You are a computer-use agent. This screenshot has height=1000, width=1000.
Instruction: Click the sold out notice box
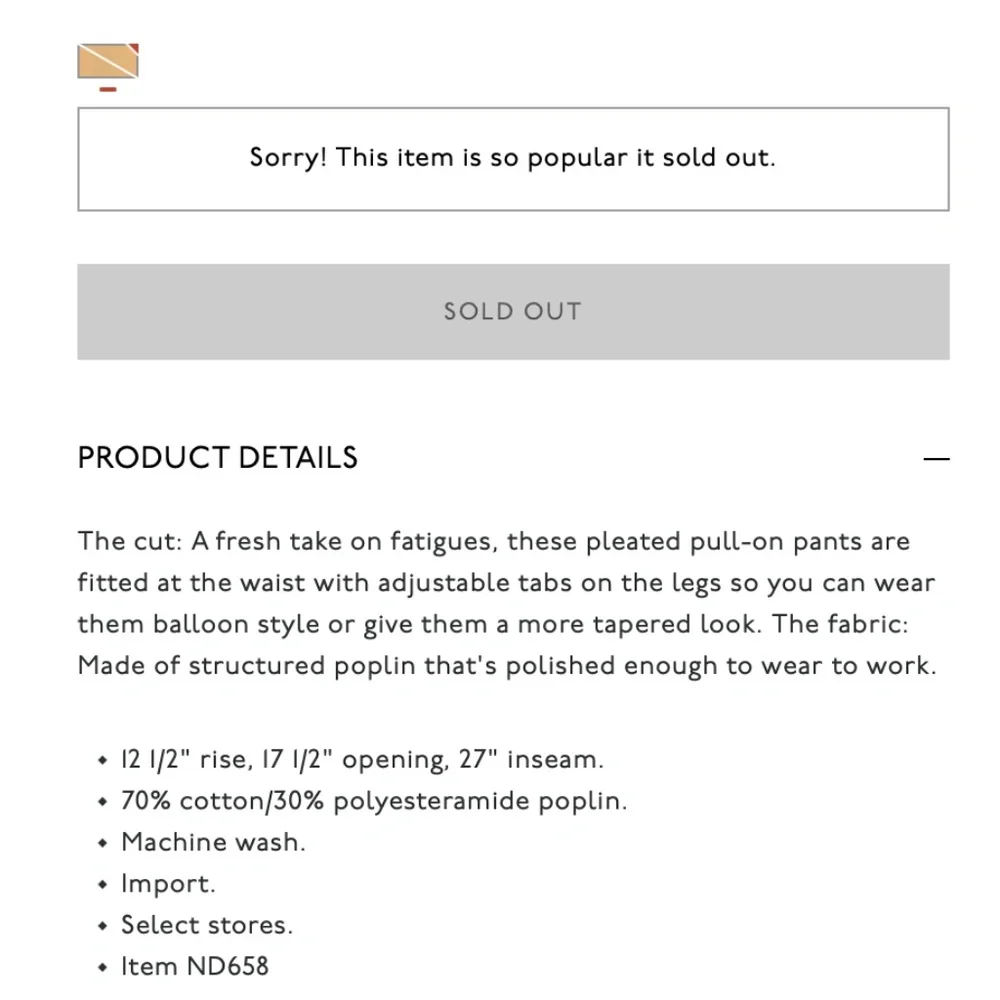[512, 158]
